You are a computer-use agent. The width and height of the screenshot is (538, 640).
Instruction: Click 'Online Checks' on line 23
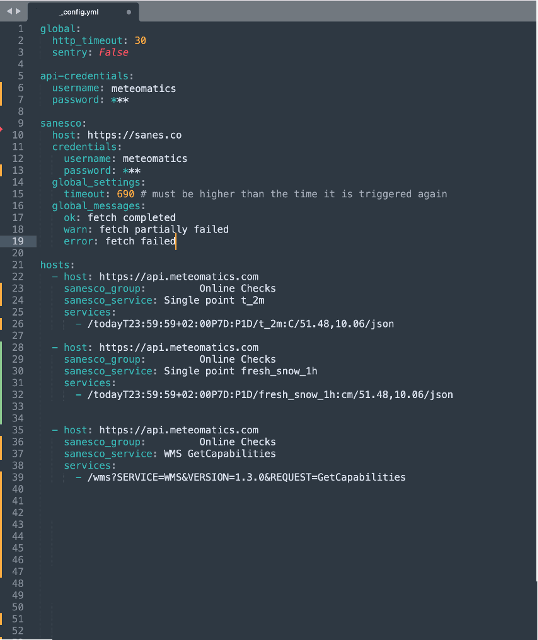(x=238, y=289)
